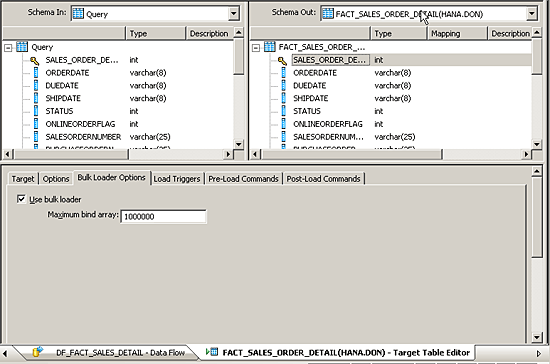The height and width of the screenshot is (364, 550).
Task: Click varchar(25) type of SALESORDERNUM... in Schema Out
Action: [395, 137]
